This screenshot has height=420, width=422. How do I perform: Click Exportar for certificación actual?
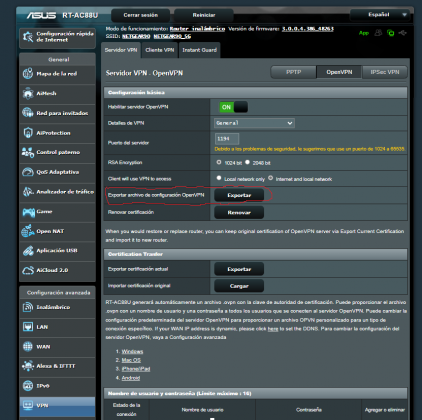point(239,269)
